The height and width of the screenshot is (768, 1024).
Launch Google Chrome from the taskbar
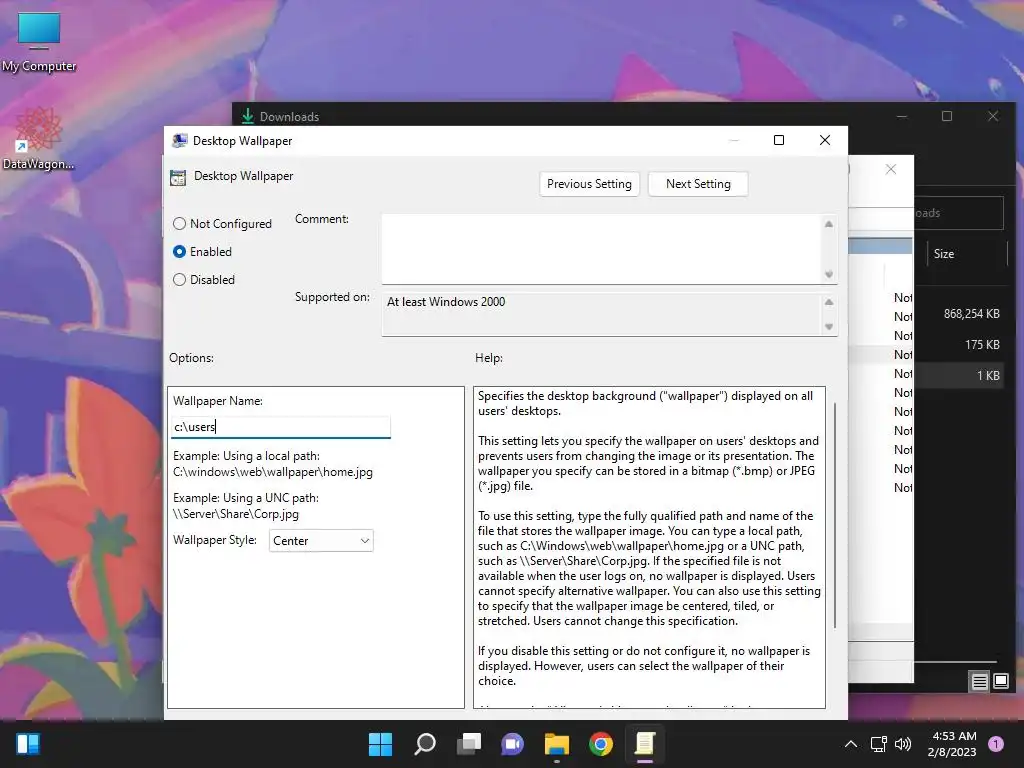point(601,744)
